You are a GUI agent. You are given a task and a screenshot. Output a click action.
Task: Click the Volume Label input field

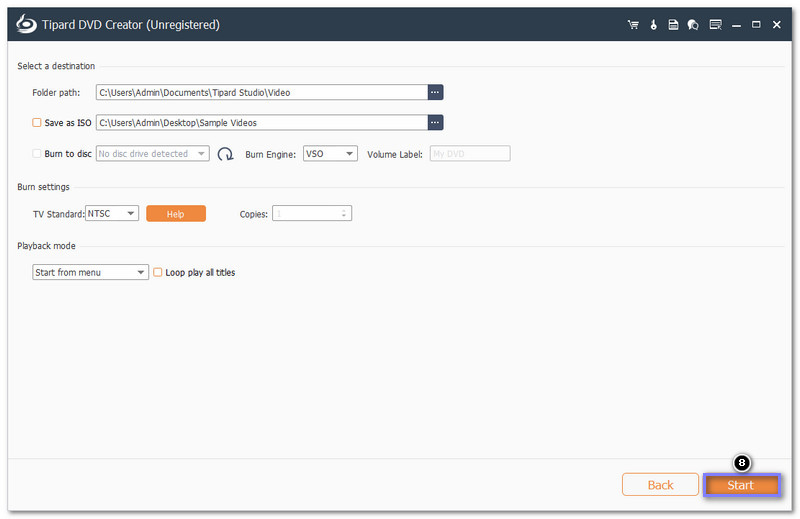(x=470, y=154)
